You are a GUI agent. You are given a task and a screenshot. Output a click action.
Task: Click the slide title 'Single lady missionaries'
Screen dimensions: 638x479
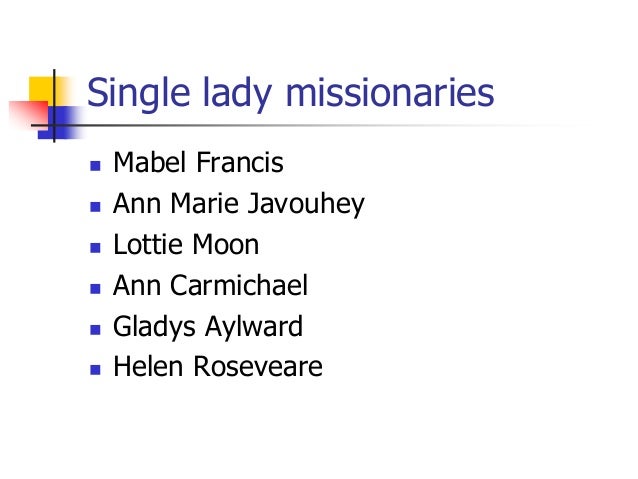[x=290, y=94]
